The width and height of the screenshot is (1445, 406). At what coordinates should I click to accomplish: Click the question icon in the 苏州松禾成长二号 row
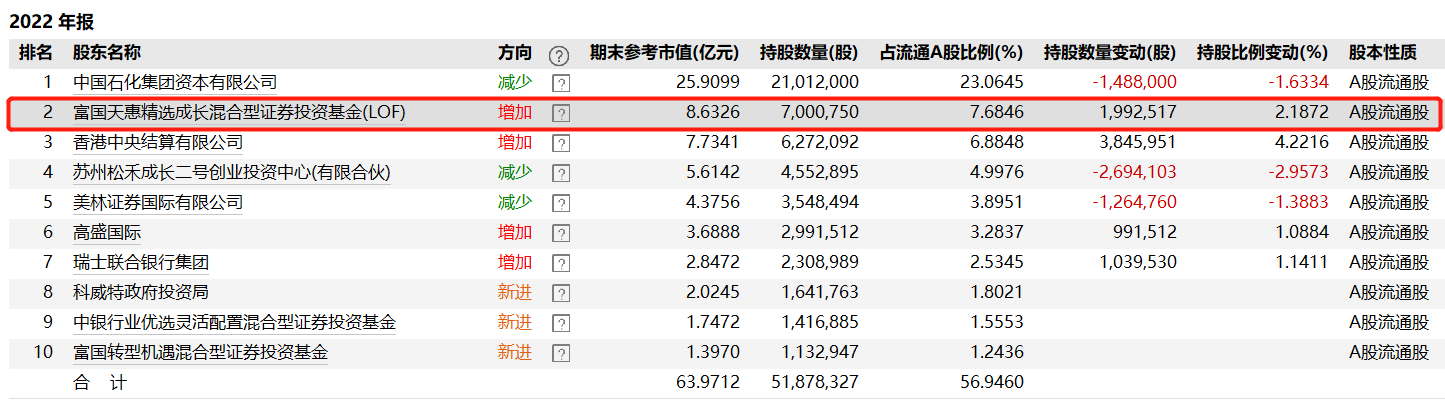[561, 173]
